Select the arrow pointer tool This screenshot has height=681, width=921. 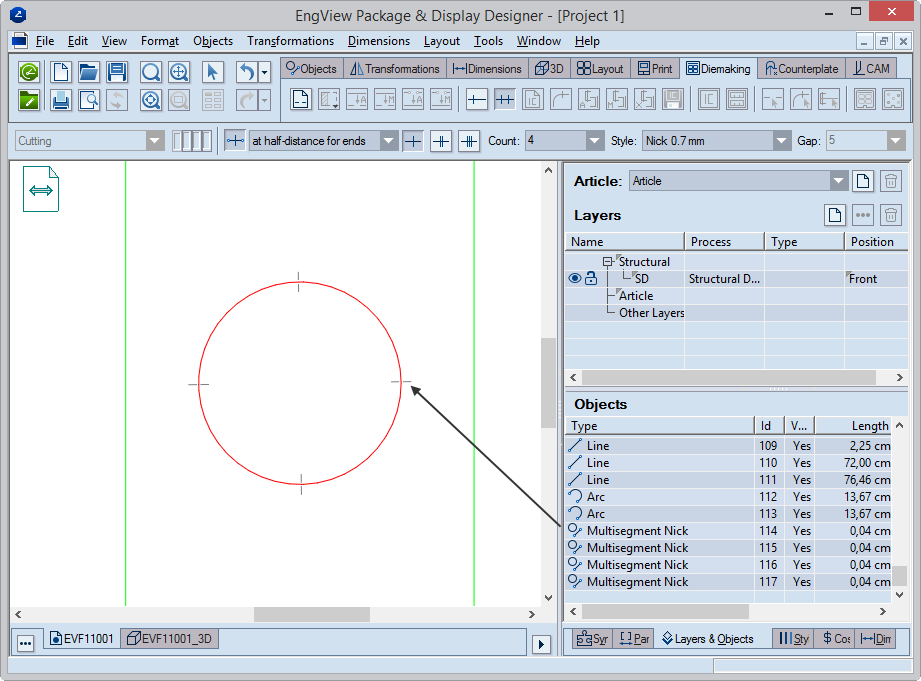tap(212, 72)
